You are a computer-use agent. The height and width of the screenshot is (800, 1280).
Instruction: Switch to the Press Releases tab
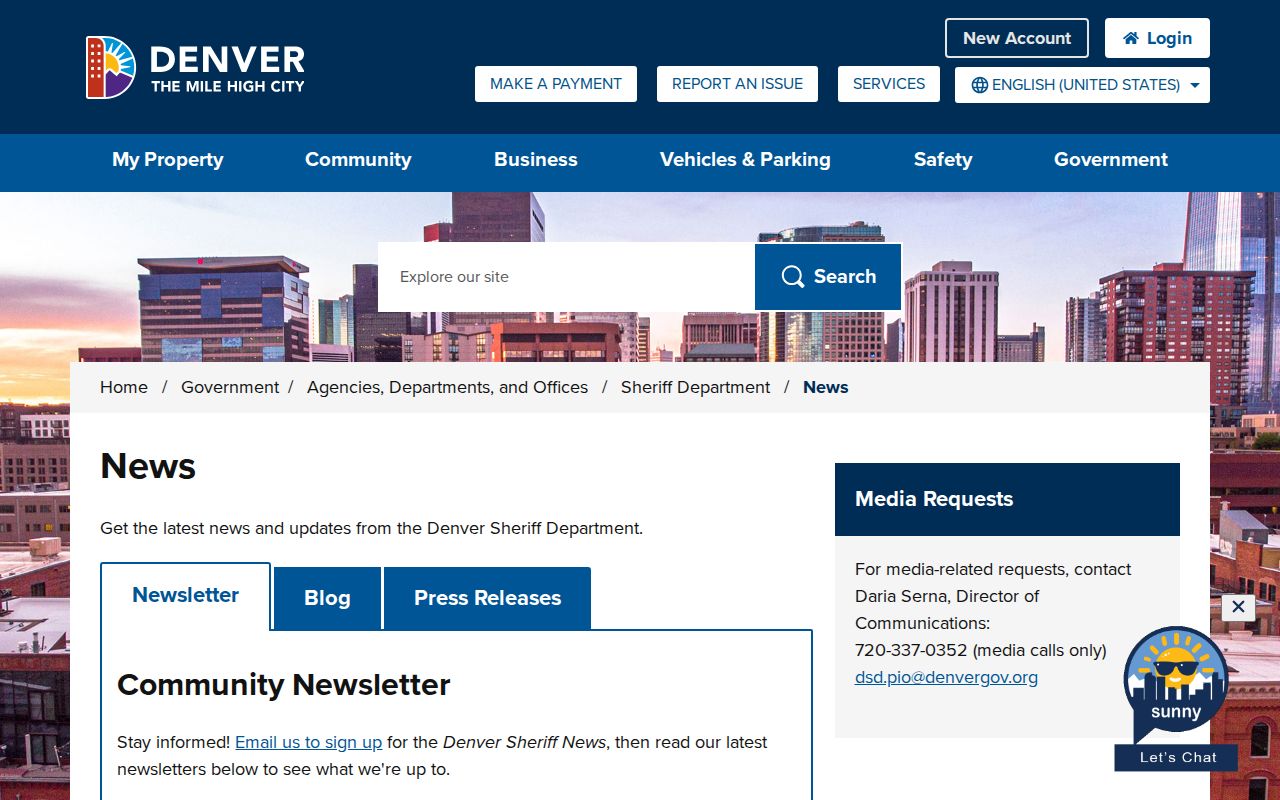pos(487,598)
